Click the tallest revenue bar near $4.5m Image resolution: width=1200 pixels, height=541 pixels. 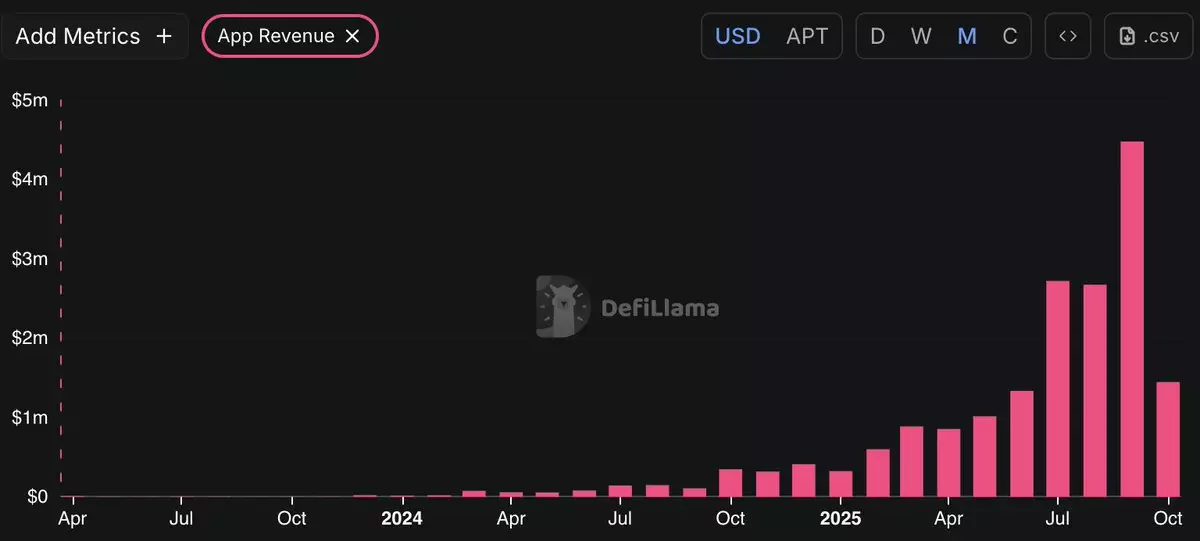[x=1131, y=320]
